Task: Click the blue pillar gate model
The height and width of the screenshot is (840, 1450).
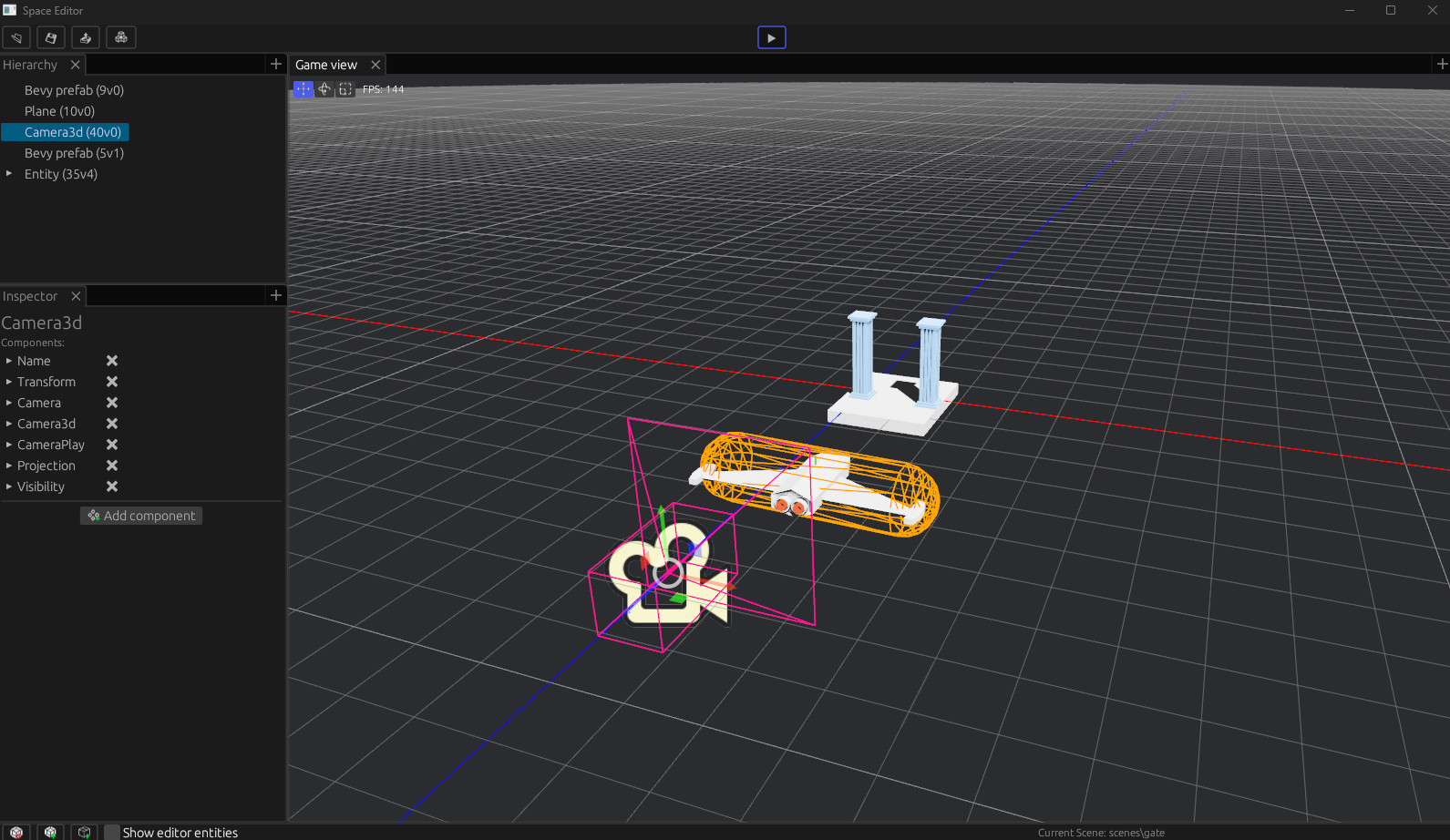Action: point(893,373)
